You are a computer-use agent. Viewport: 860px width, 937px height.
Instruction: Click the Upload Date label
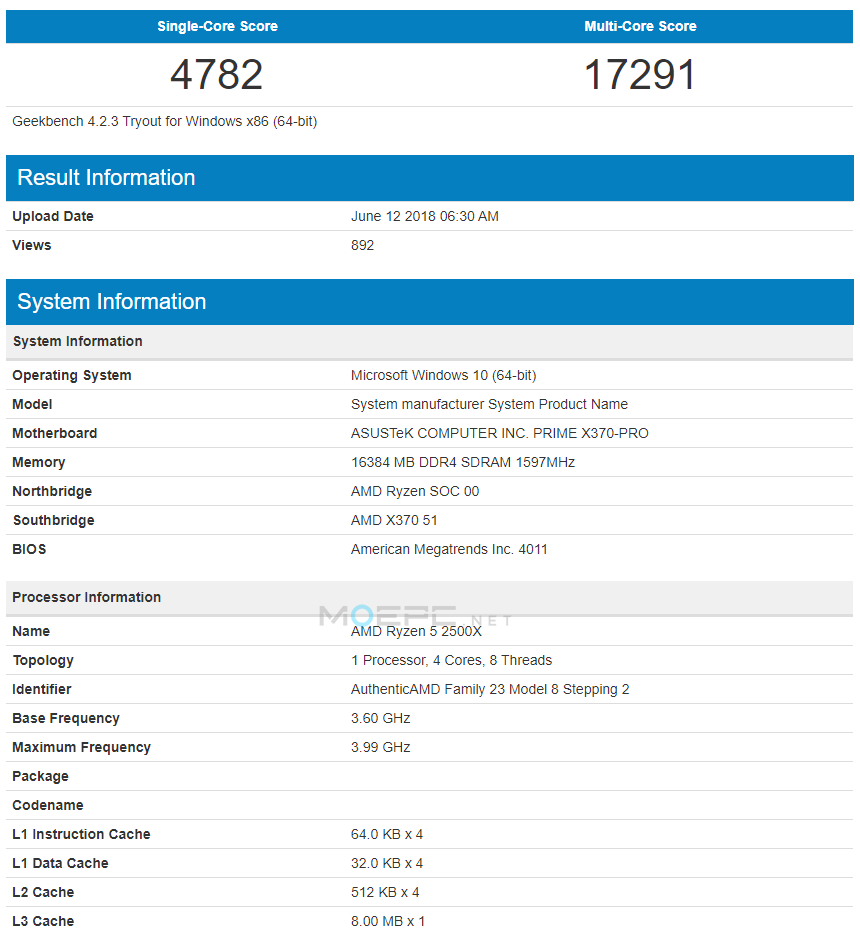click(x=53, y=216)
